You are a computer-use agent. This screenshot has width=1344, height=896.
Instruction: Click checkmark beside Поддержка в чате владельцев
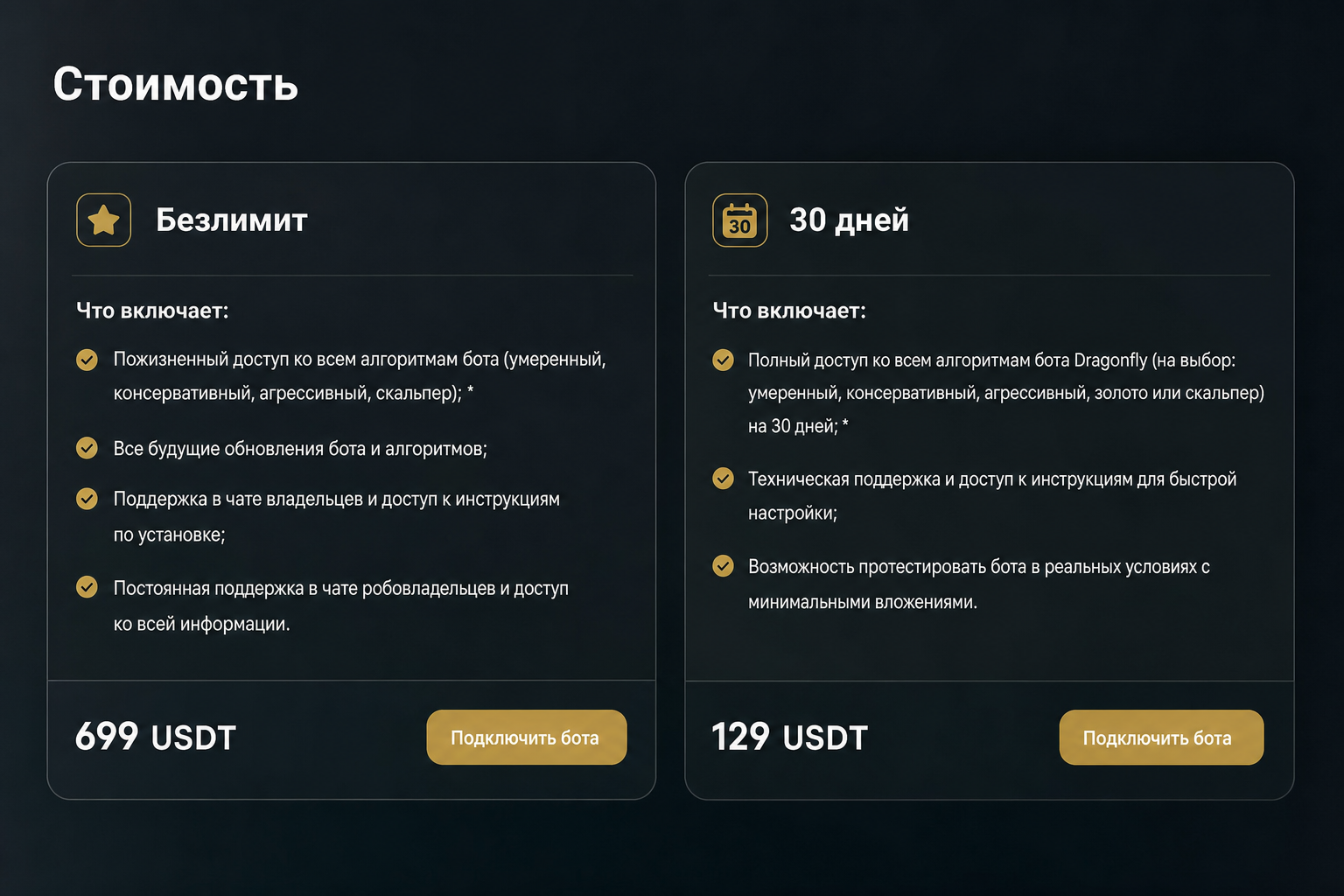[87, 499]
